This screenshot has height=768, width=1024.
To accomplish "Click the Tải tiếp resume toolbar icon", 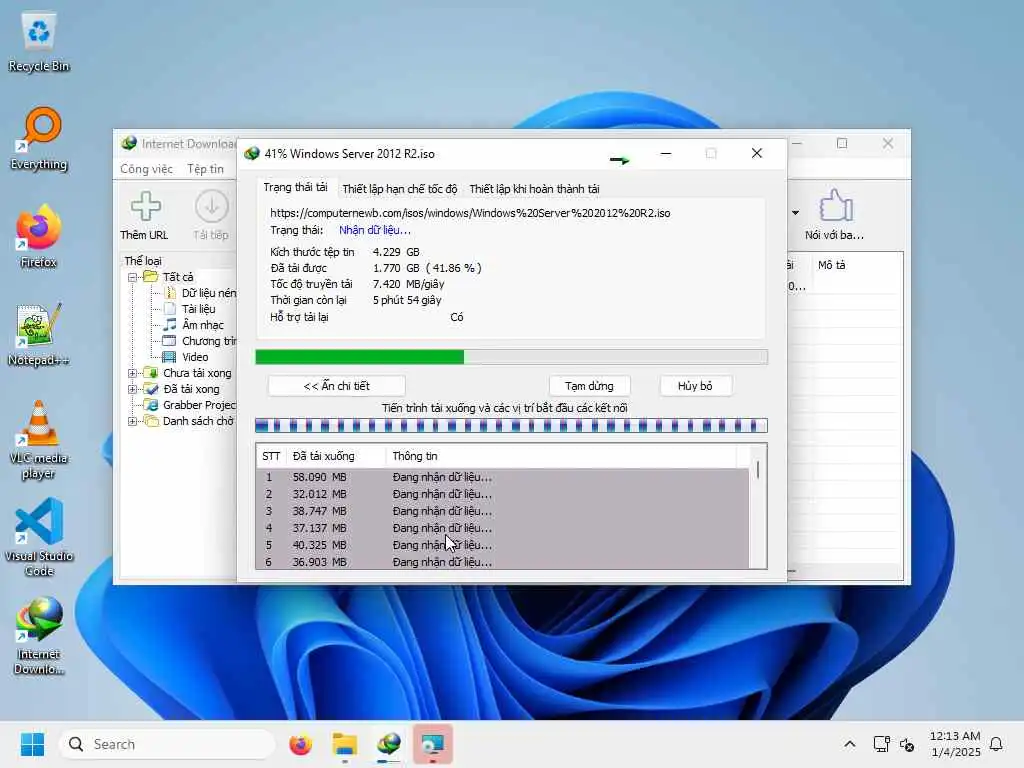I will point(211,216).
